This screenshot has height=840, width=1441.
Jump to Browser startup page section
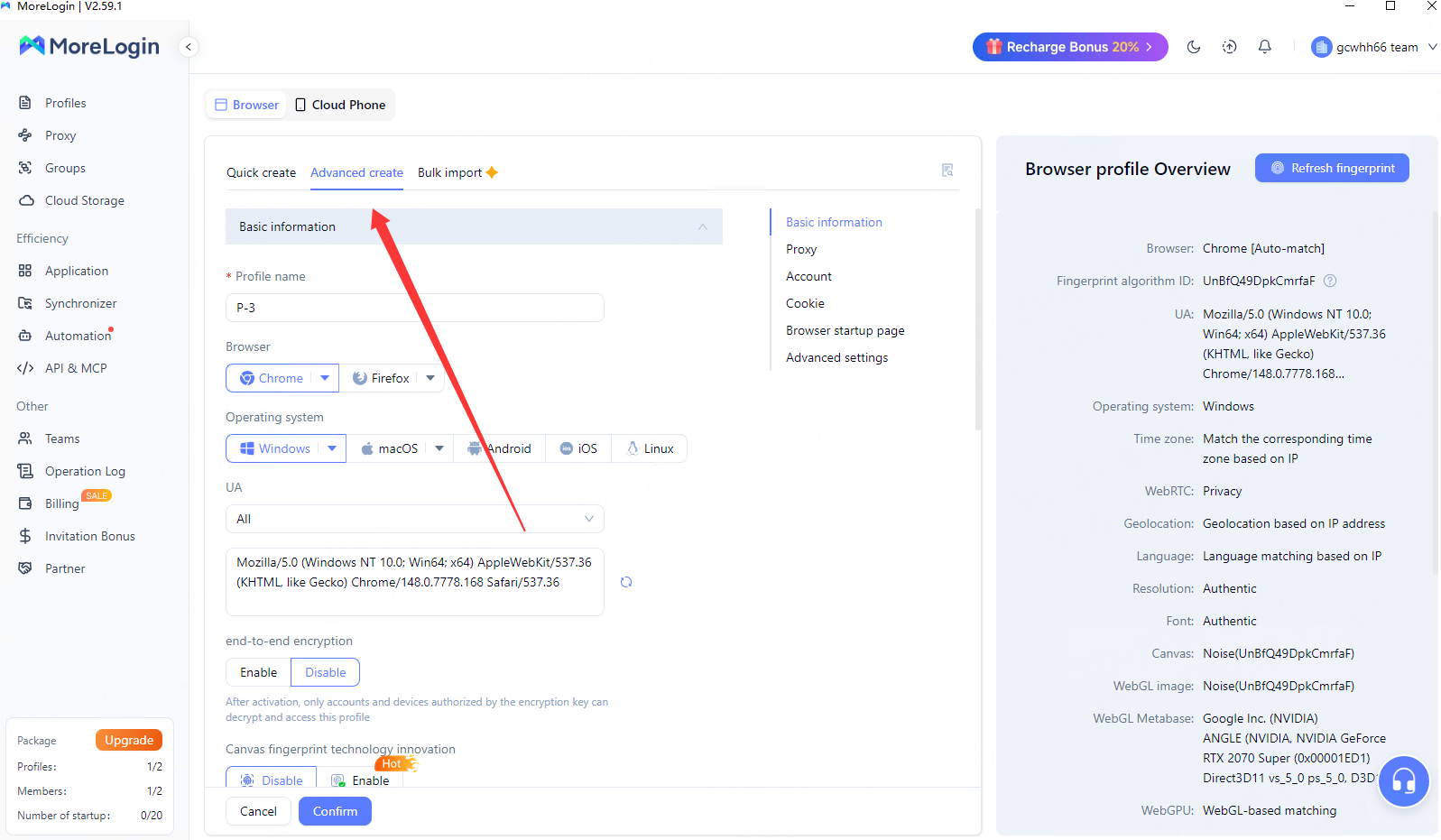coord(845,330)
